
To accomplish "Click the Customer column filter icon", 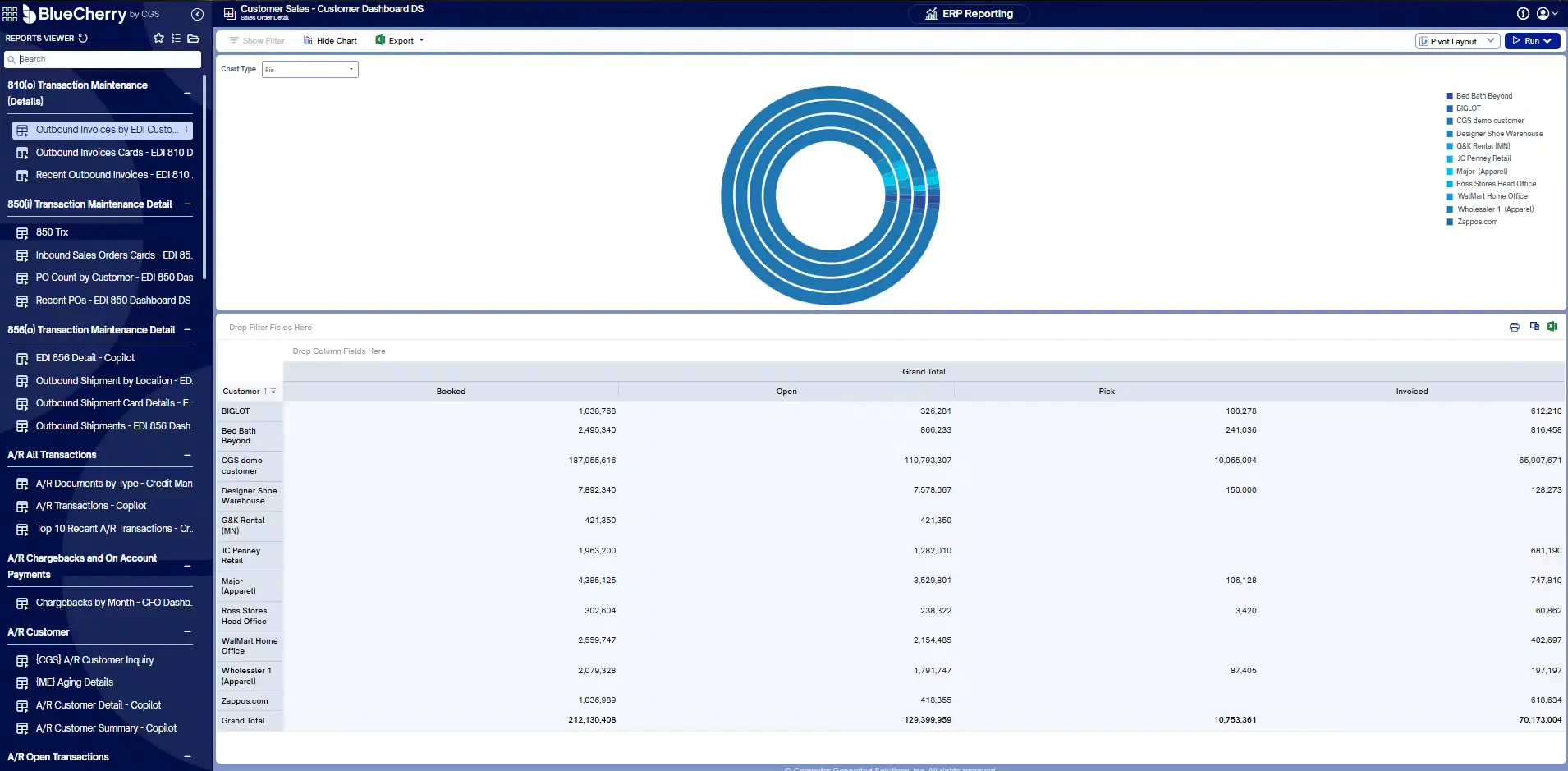I will [273, 391].
